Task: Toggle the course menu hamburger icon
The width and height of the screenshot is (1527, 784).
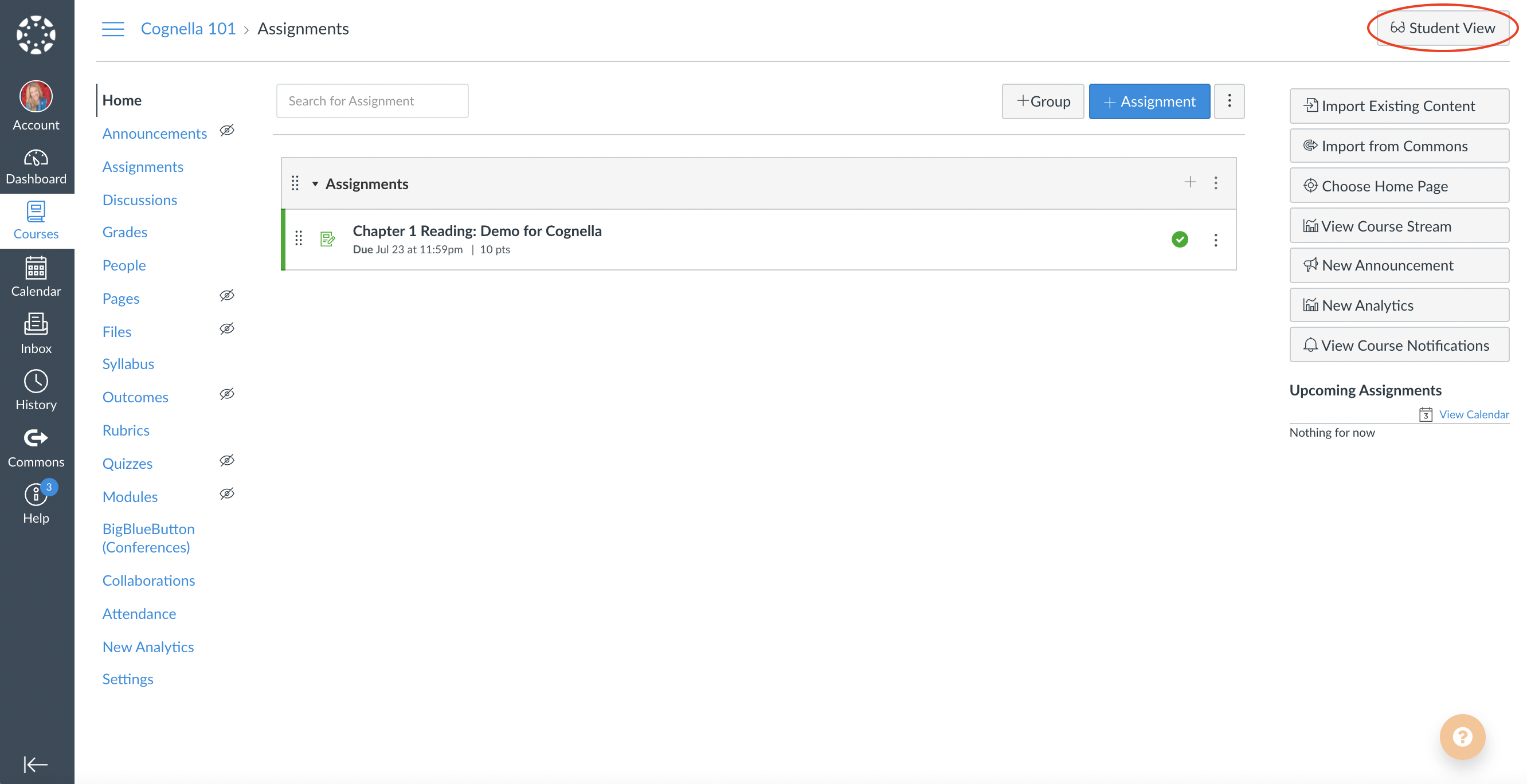Action: (112, 29)
